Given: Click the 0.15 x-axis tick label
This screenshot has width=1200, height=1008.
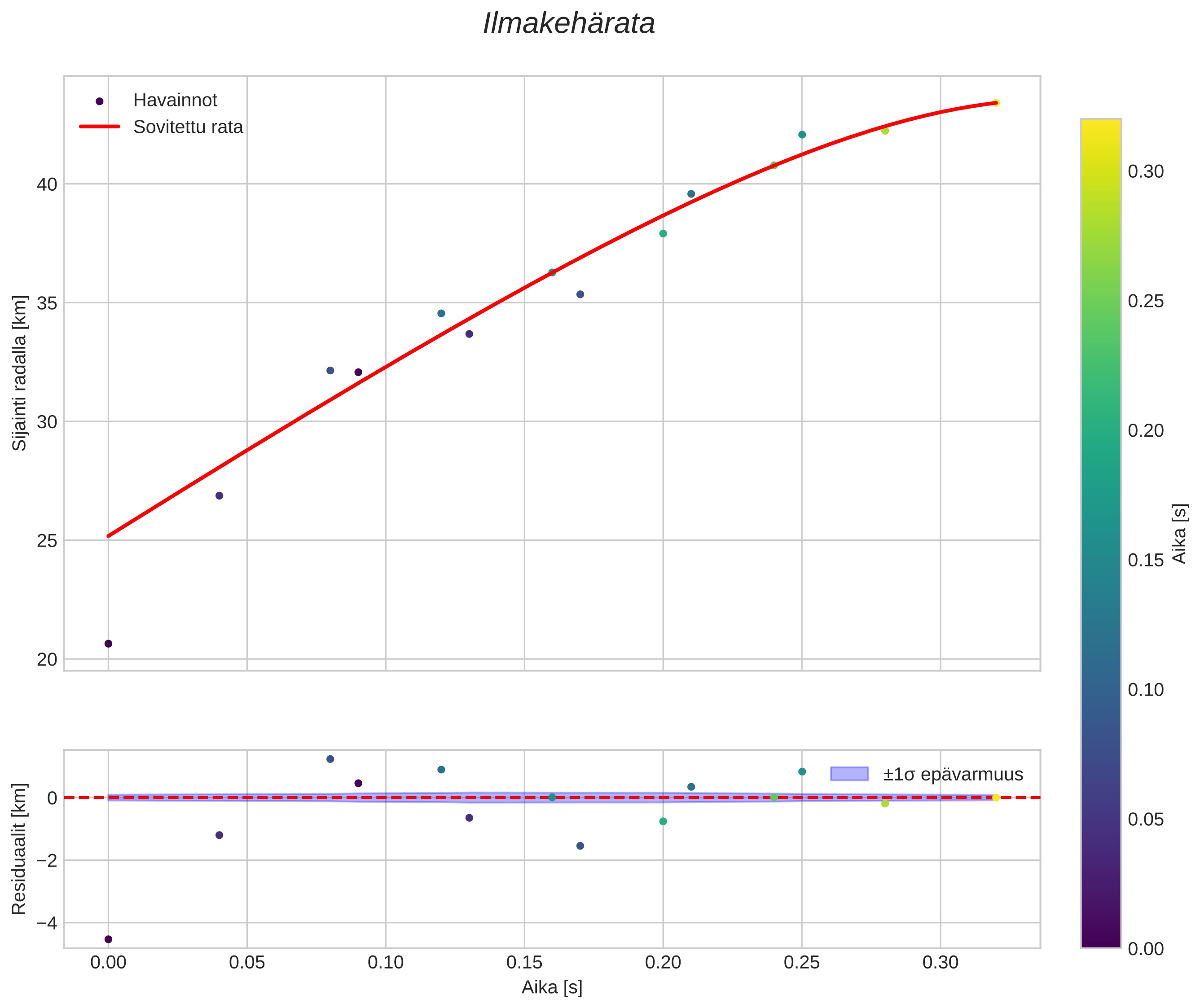Looking at the screenshot, I should coord(524,962).
